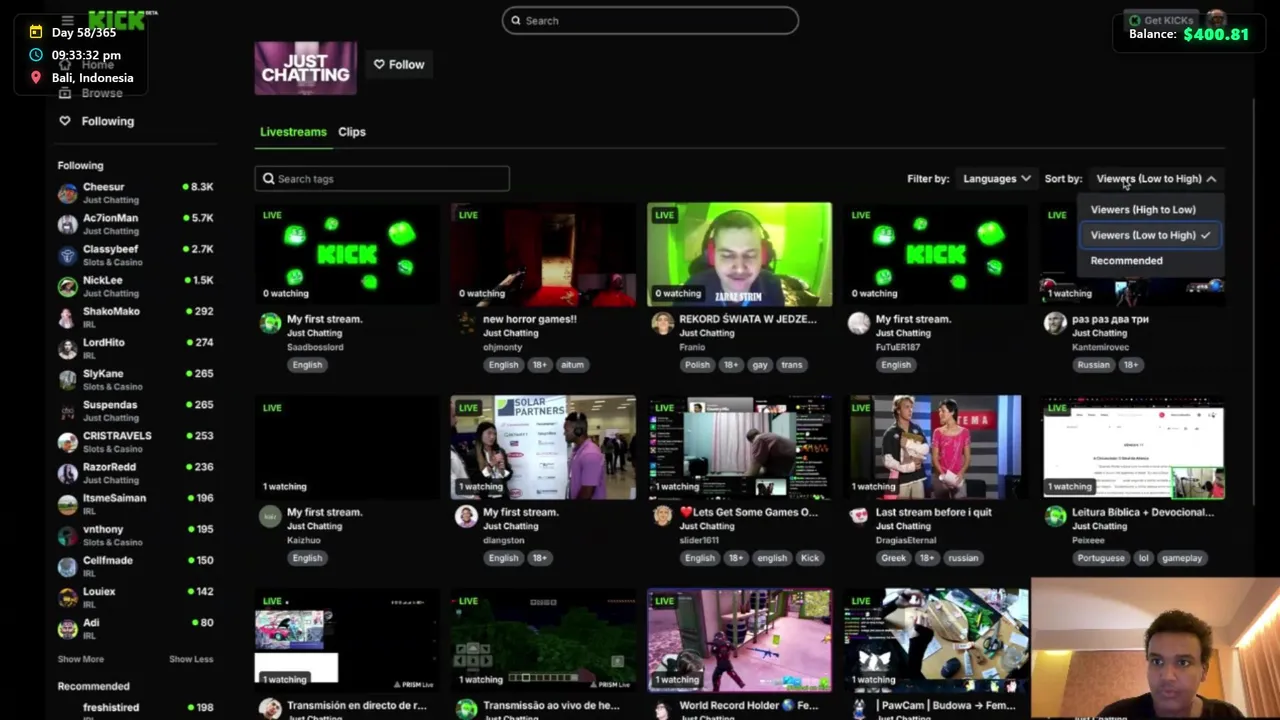Viewport: 1280px width, 720px height.
Task: Open Franio's green-screen stream thumbnail
Action: [739, 254]
